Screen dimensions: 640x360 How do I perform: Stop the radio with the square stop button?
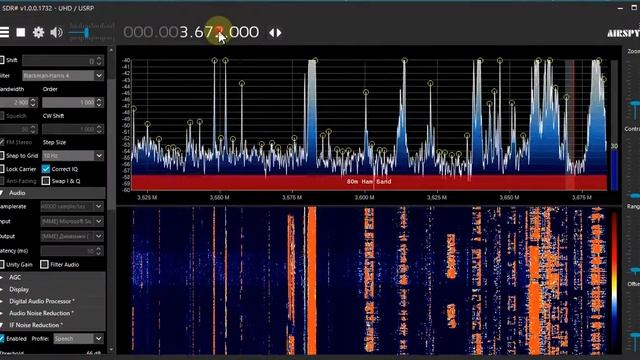pyautogui.click(x=21, y=32)
